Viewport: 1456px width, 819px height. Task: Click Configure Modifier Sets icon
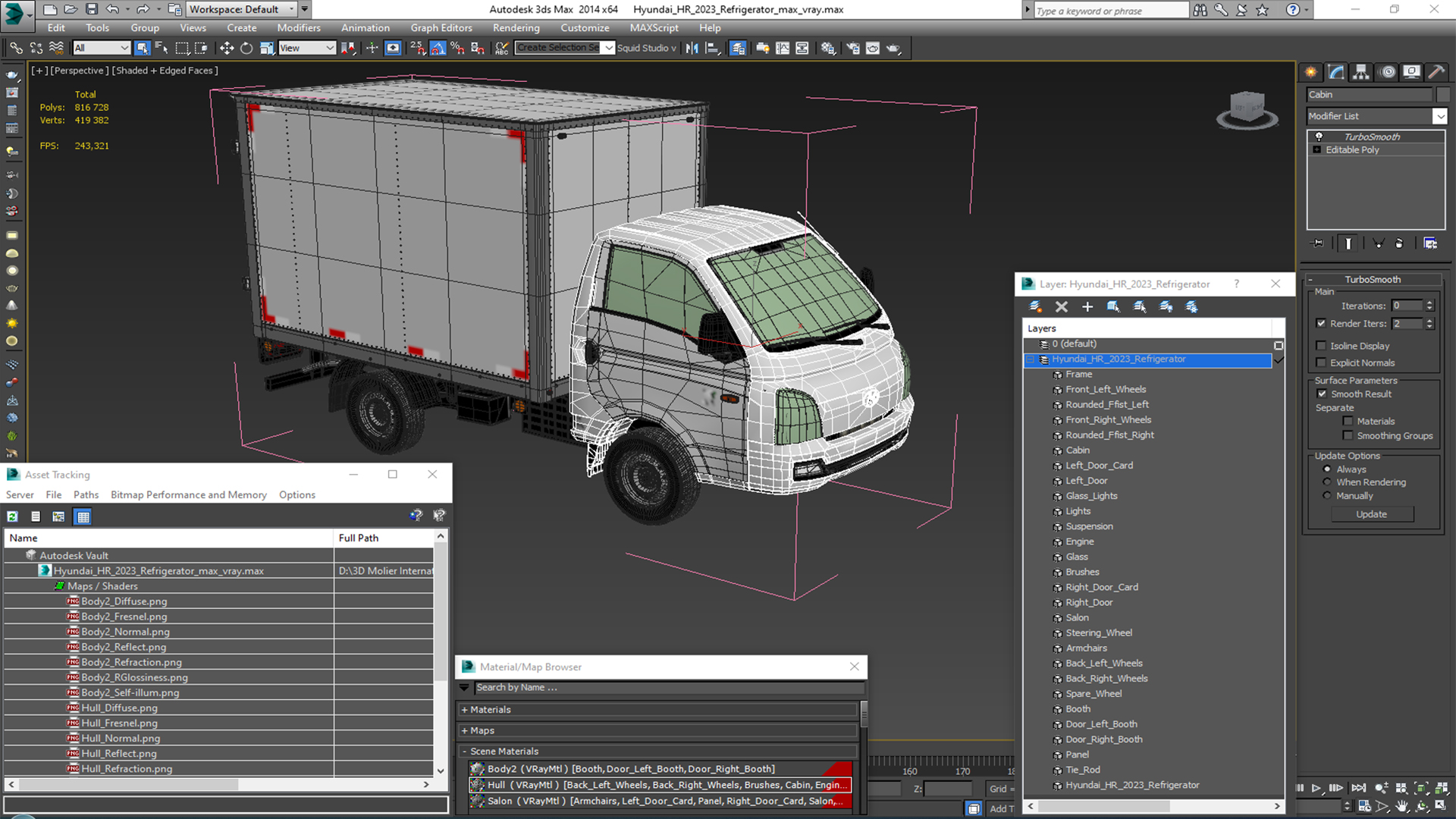pos(1430,243)
